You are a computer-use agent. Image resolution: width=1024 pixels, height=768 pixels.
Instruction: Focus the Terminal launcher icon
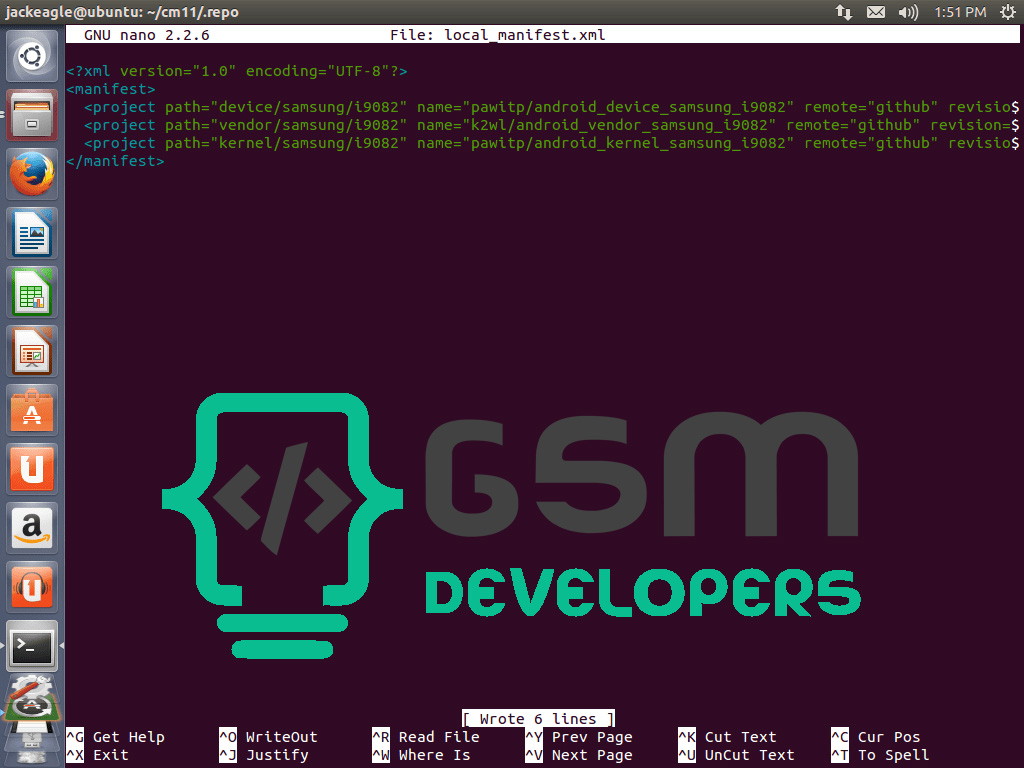[x=32, y=646]
